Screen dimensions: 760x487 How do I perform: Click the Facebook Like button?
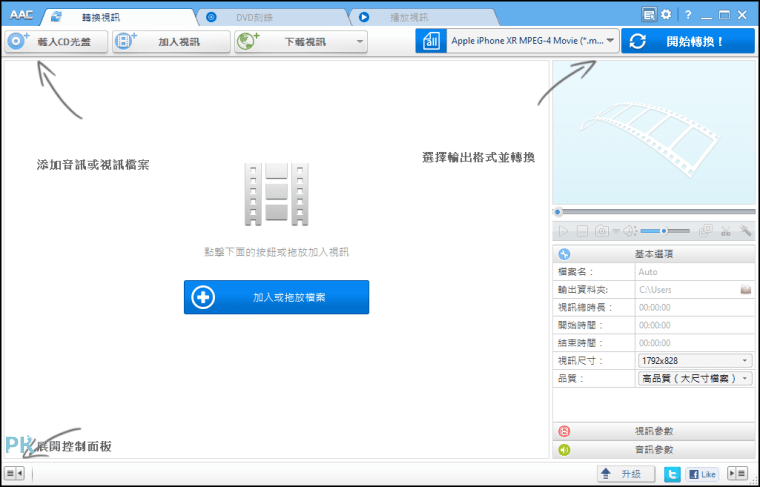(702, 474)
